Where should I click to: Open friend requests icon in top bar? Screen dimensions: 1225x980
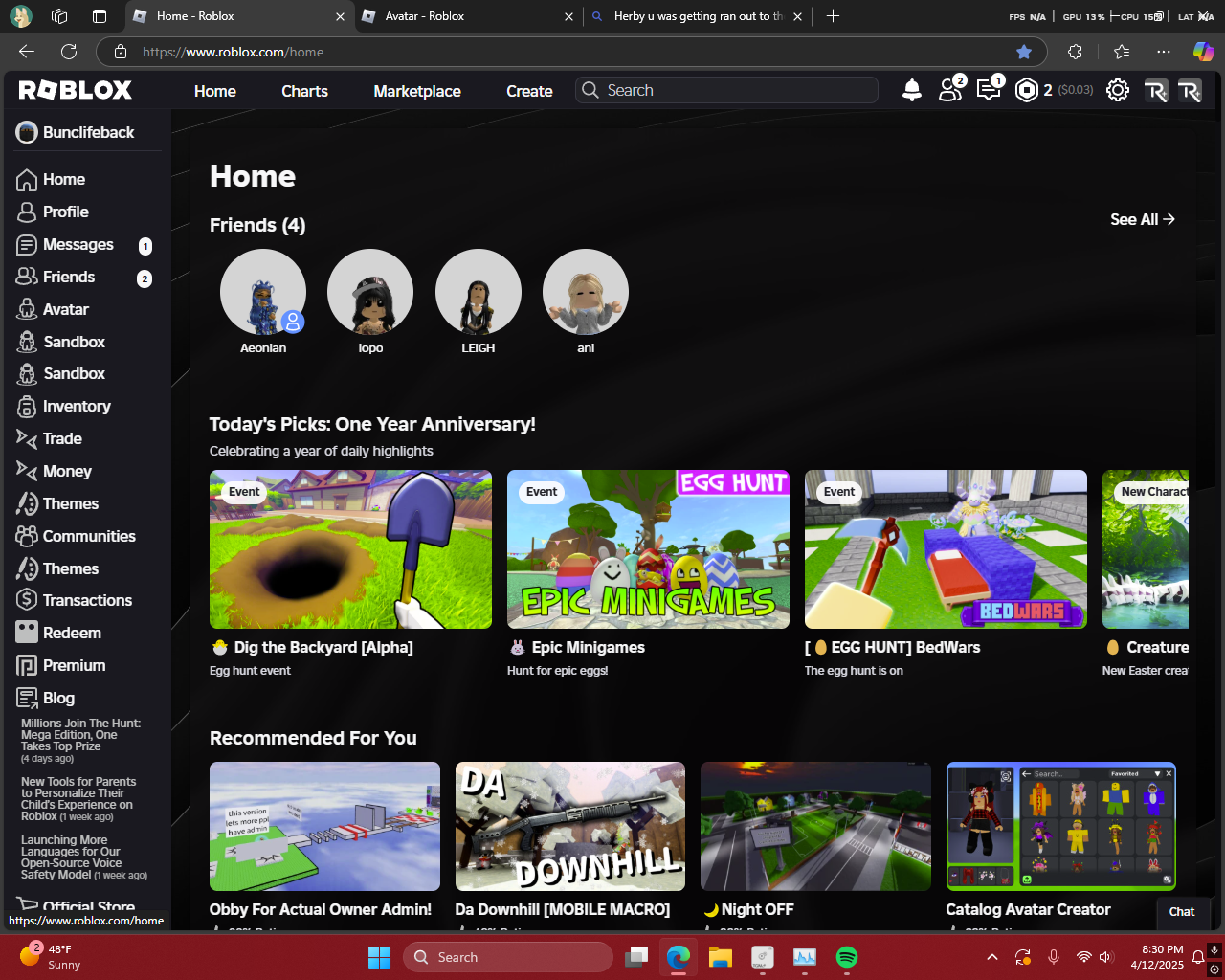pyautogui.click(x=951, y=89)
